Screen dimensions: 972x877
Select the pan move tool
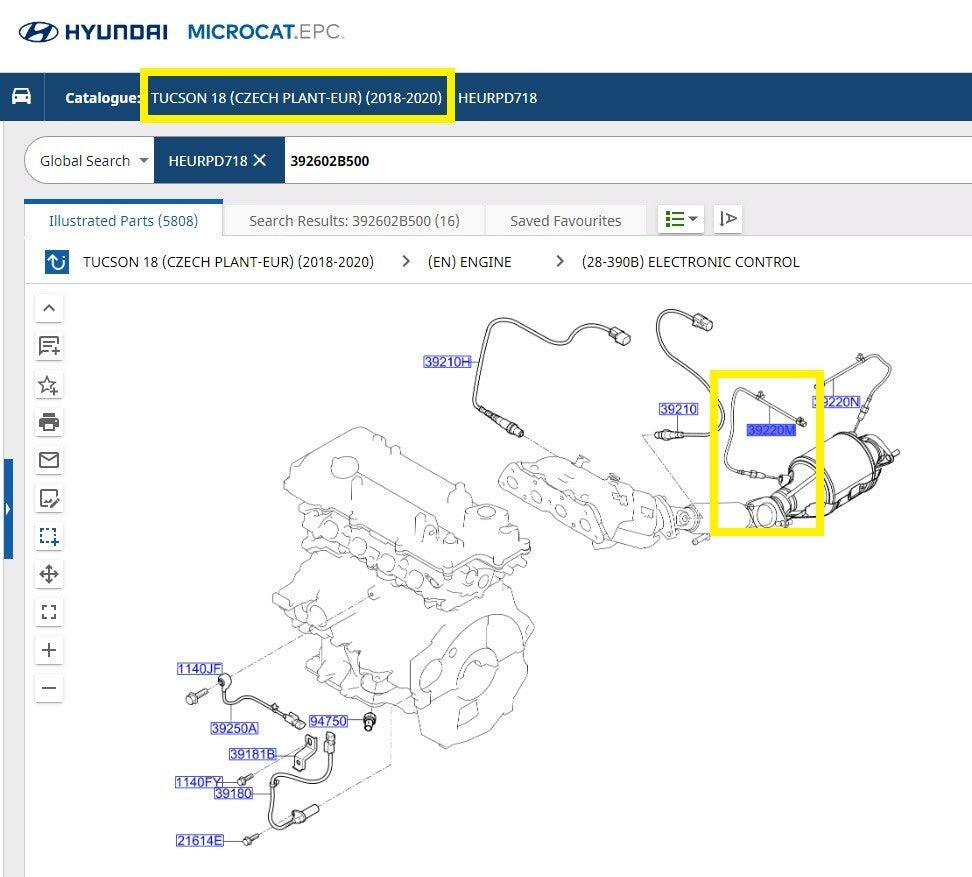point(49,574)
